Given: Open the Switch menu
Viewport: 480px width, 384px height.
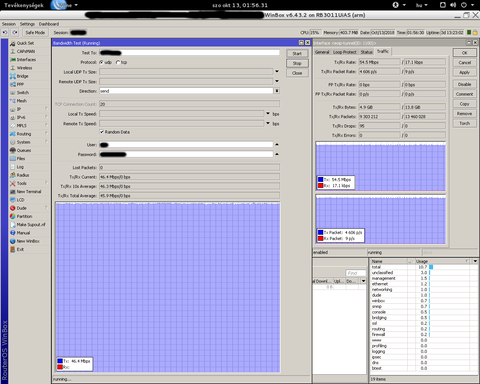Looking at the screenshot, I should (23, 93).
